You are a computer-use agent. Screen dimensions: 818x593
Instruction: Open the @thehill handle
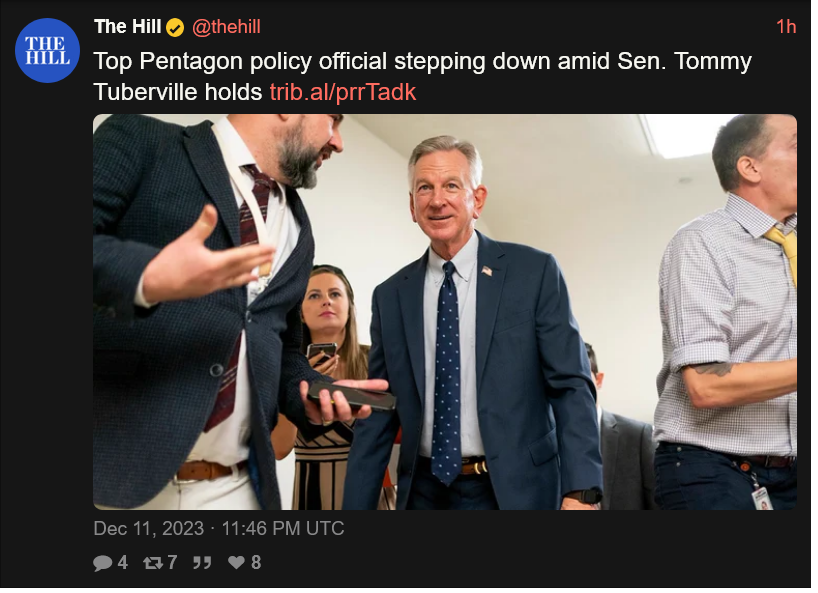[x=227, y=27]
